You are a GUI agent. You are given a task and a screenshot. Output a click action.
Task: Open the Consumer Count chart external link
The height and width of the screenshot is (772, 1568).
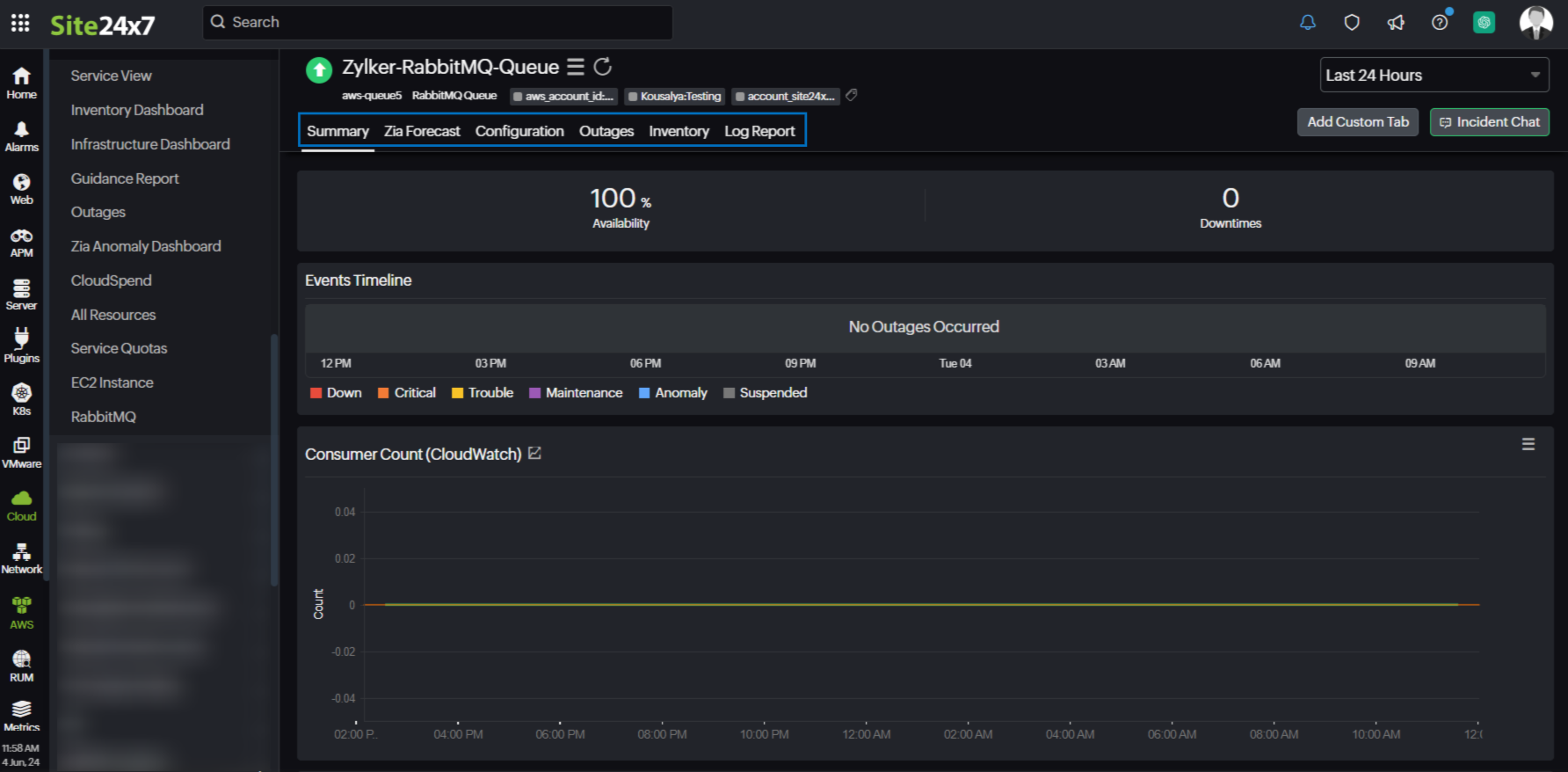pos(534,454)
